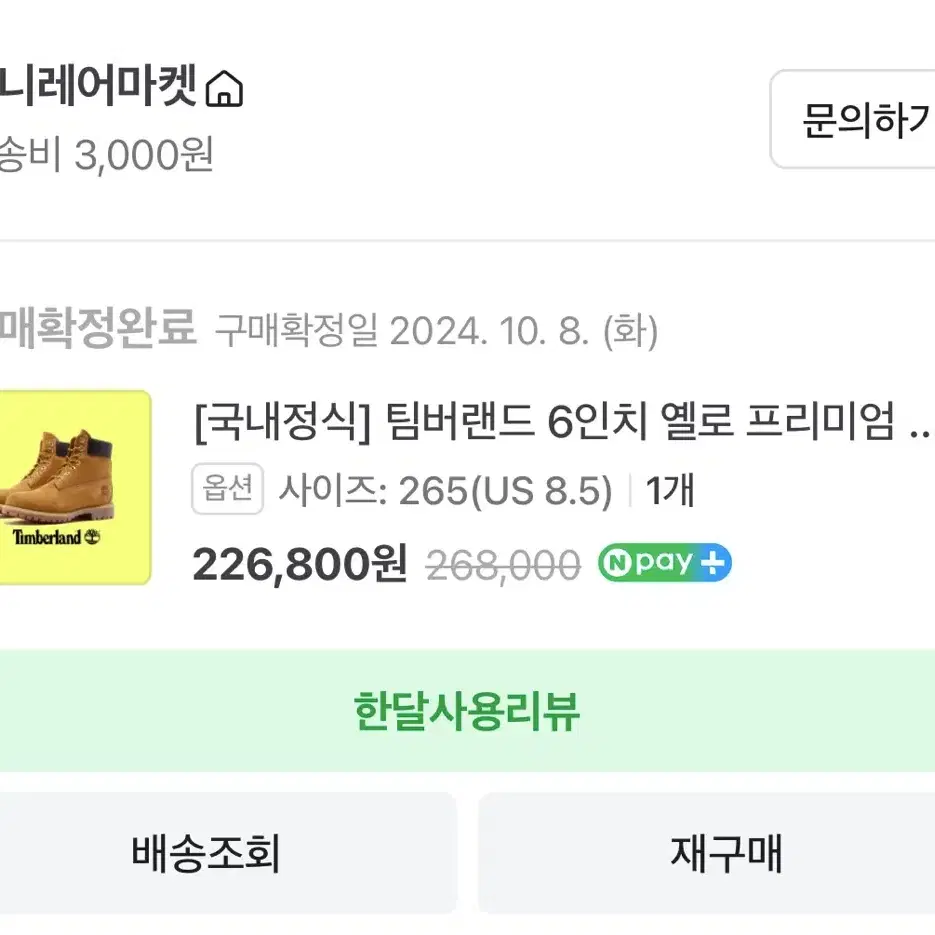This screenshot has height=935, width=935.
Task: Click the 문의하기 inquiry button
Action: tap(853, 119)
